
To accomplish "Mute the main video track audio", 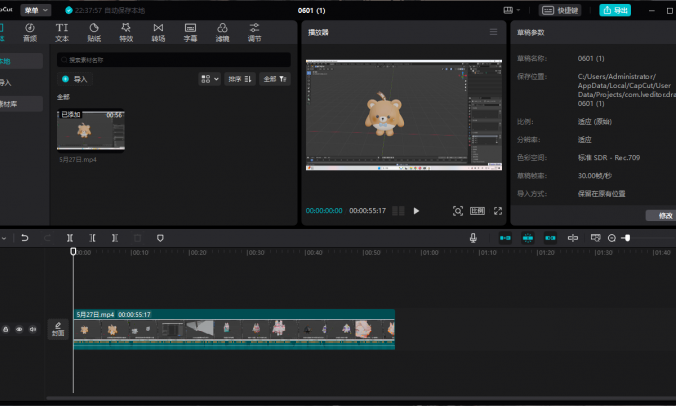I will [33, 329].
